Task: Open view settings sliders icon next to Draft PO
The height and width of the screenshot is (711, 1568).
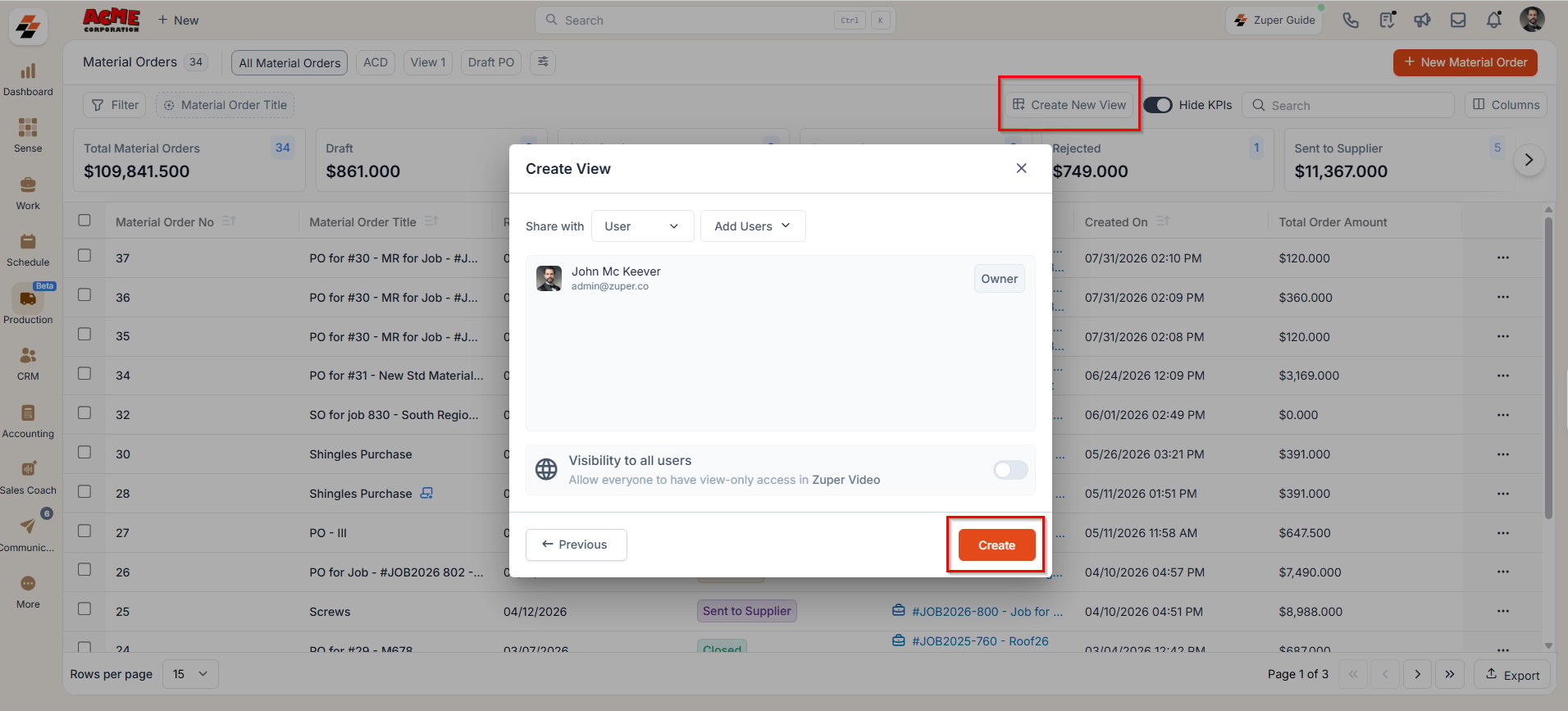Action: point(543,62)
